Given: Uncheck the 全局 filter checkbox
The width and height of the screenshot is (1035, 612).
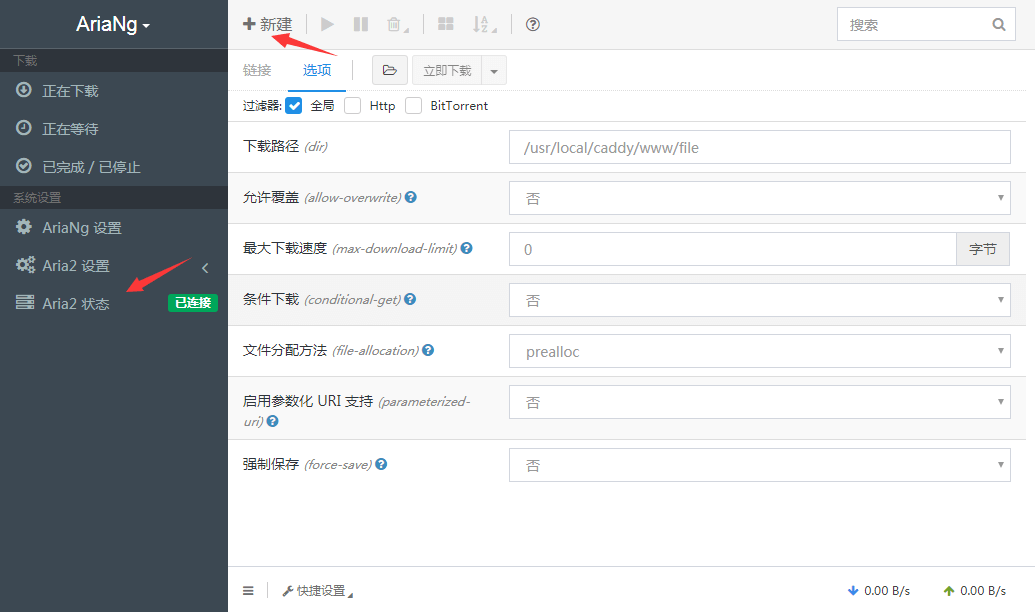Looking at the screenshot, I should [x=294, y=106].
